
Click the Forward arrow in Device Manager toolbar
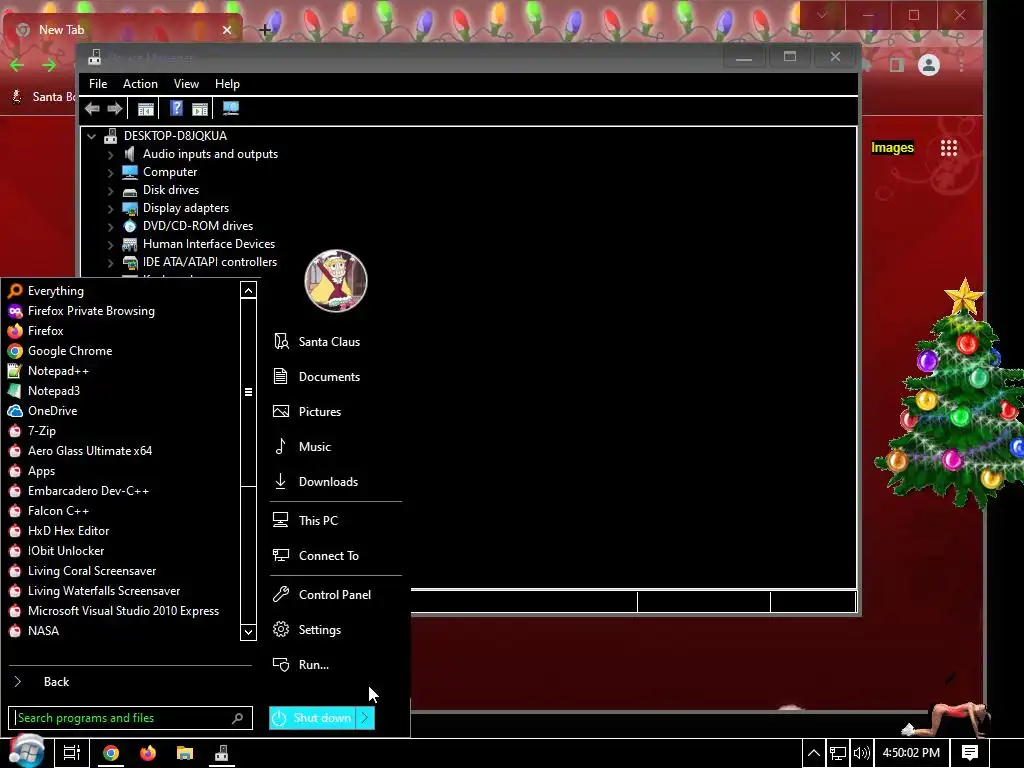pyautogui.click(x=115, y=108)
